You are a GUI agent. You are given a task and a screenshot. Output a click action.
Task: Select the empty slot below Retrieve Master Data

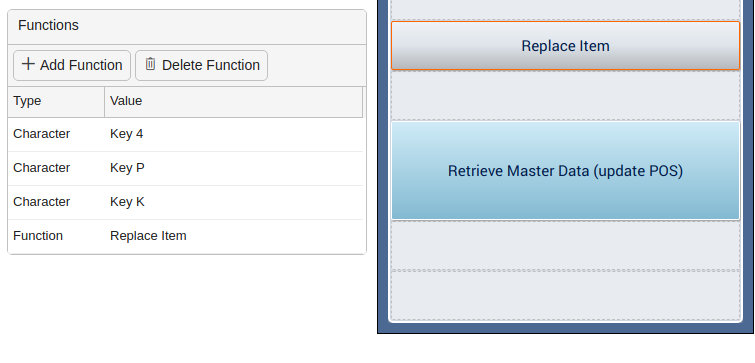click(x=565, y=246)
